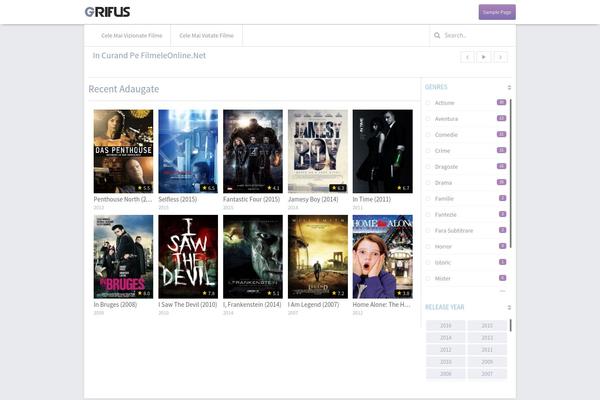Filter by release year 2015
This screenshot has height=400, width=600.
tap(487, 326)
